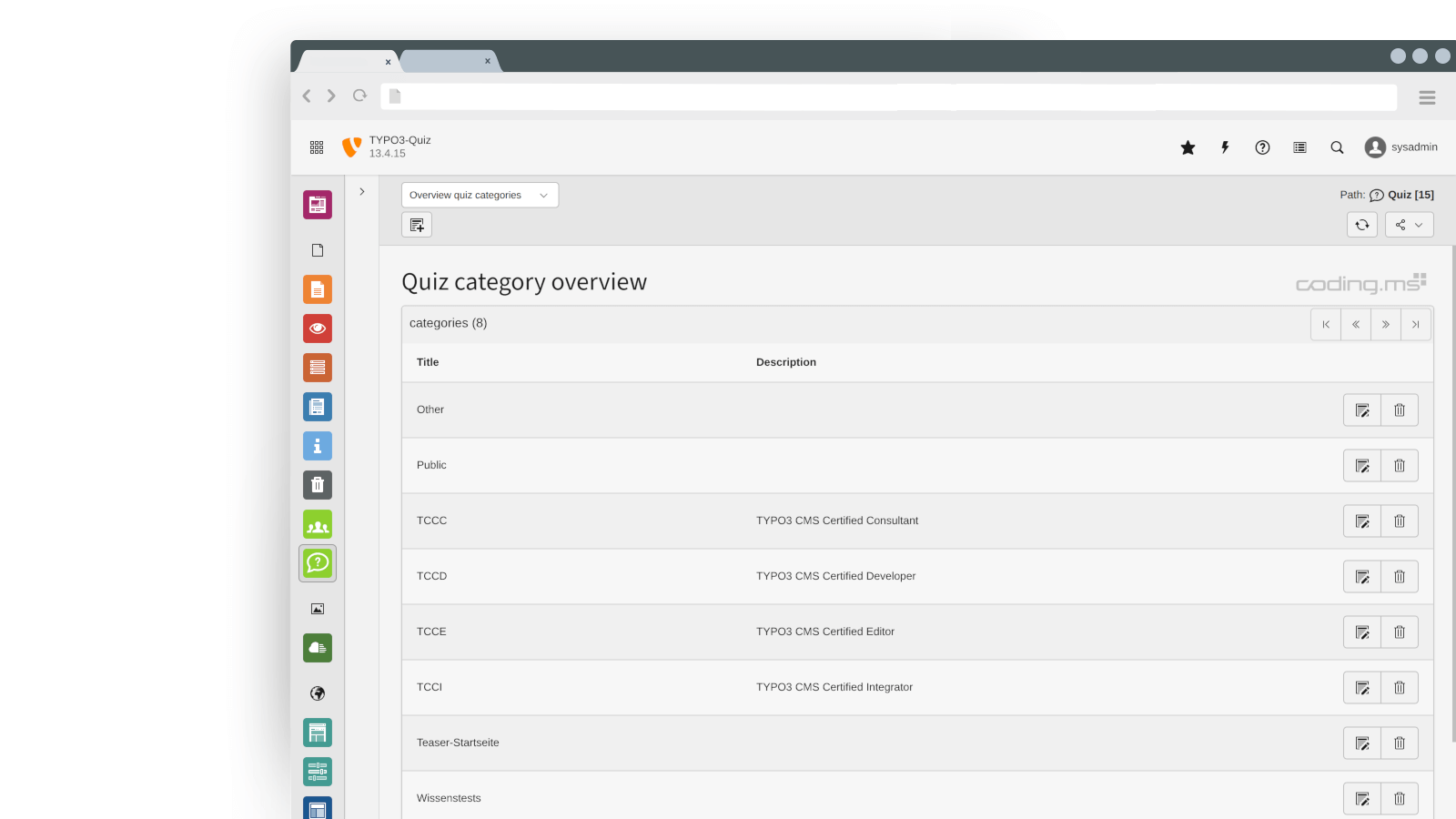Open the orange page content module

(x=318, y=289)
